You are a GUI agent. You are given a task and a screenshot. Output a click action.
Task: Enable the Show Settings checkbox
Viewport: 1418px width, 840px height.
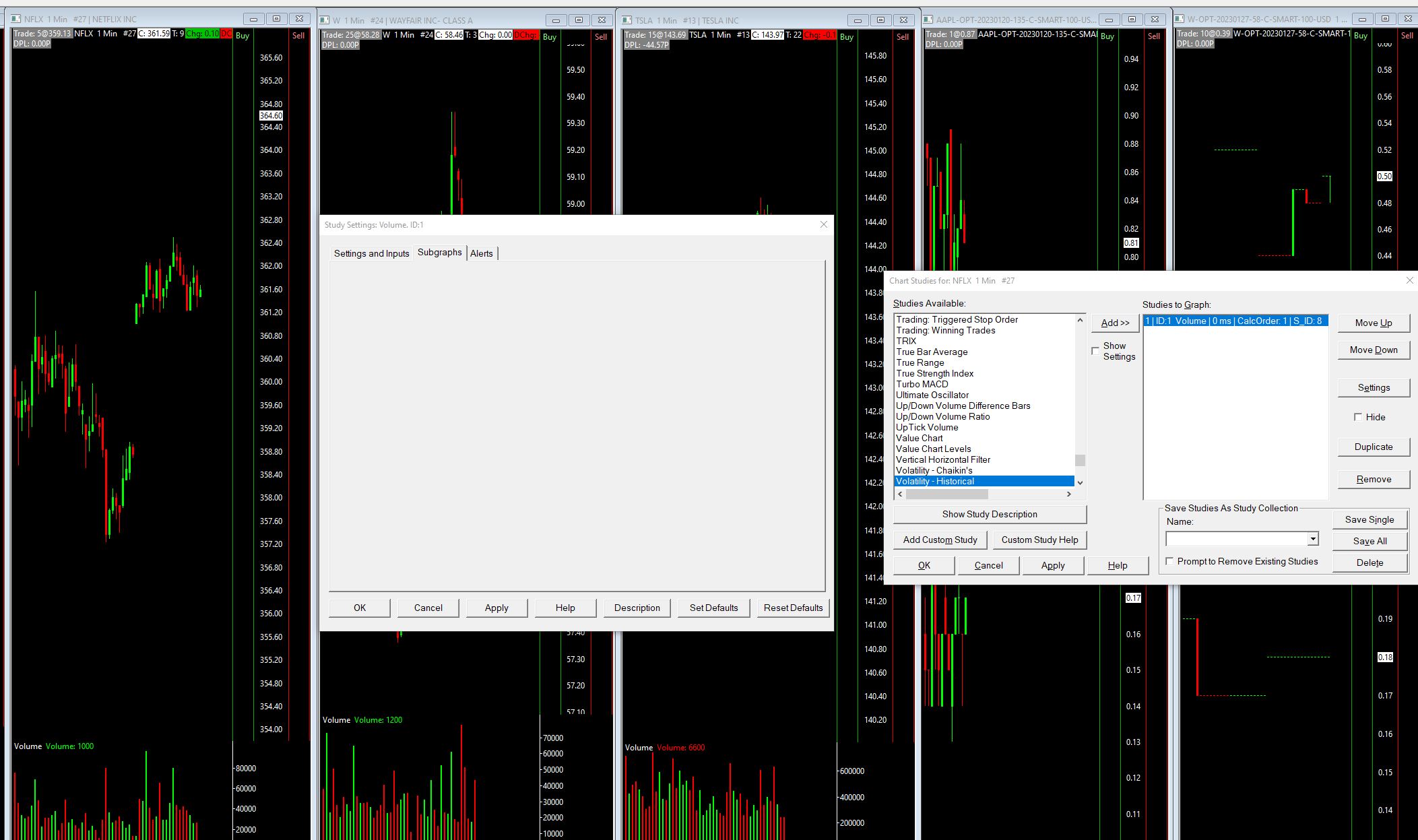coord(1095,351)
